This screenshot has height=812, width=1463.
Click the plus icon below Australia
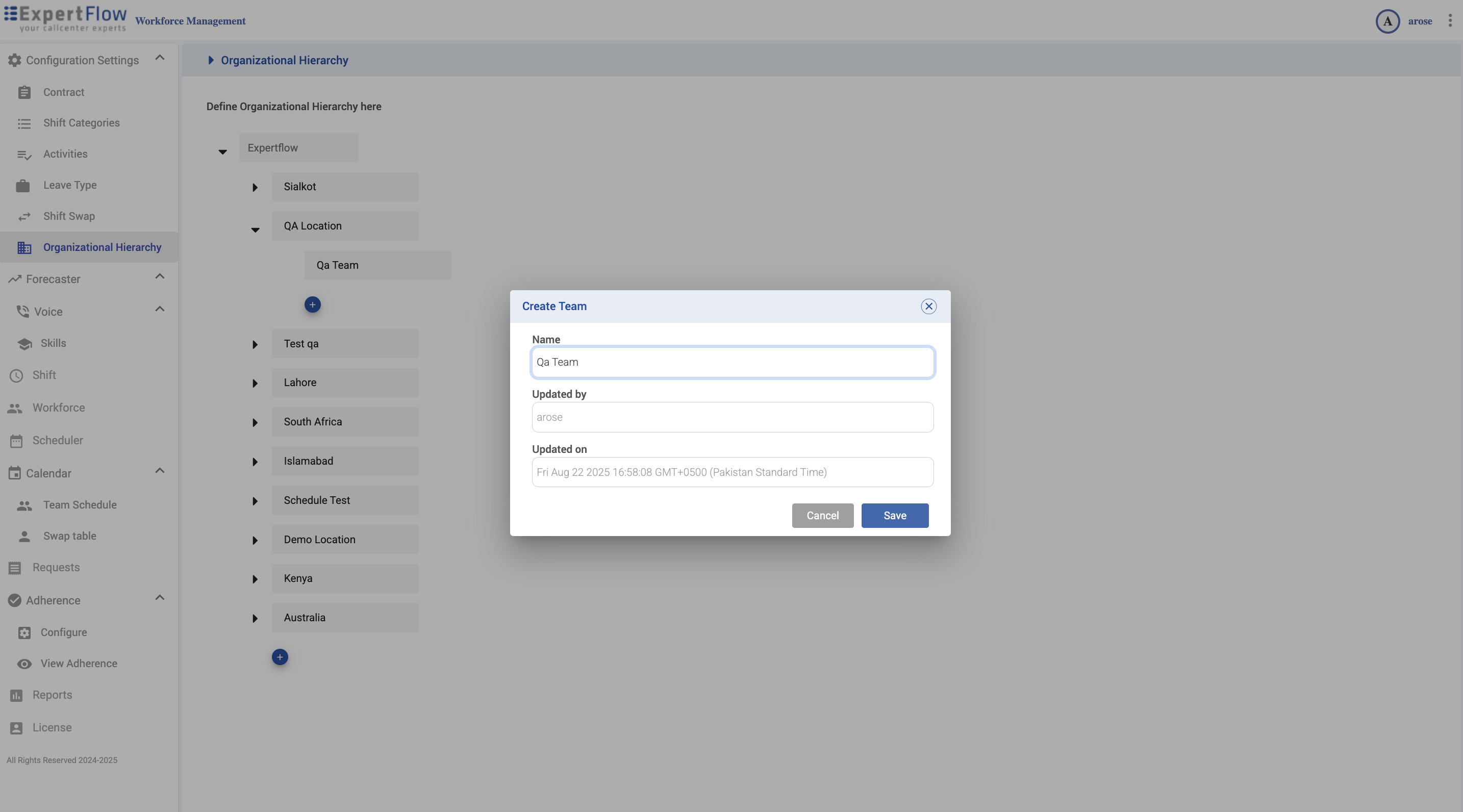point(280,657)
